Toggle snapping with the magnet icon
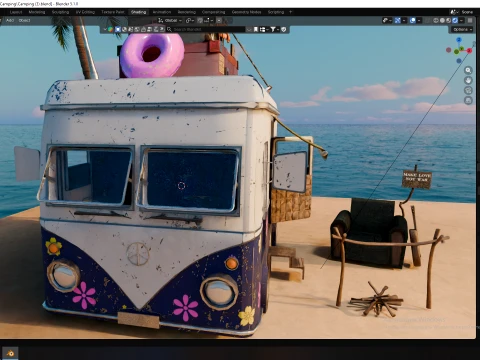Image resolution: width=480 pixels, height=360 pixels. tap(200, 20)
